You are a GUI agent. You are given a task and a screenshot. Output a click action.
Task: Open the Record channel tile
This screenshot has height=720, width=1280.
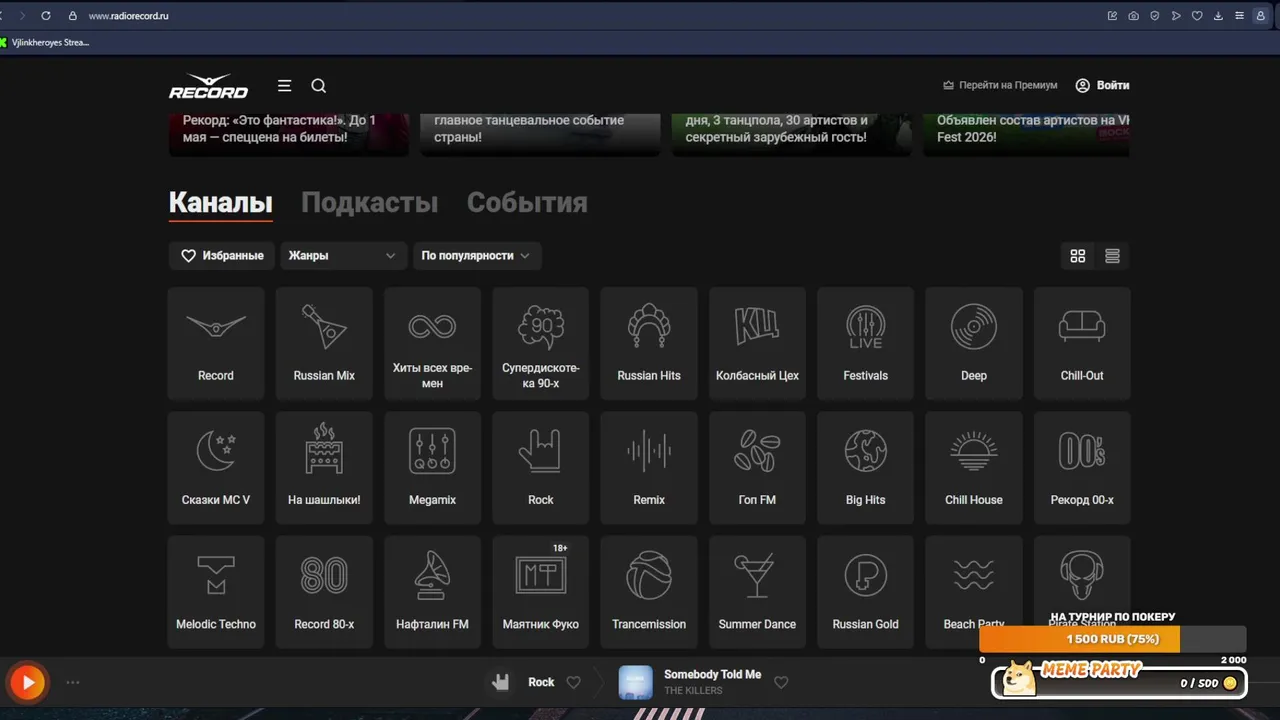[216, 344]
